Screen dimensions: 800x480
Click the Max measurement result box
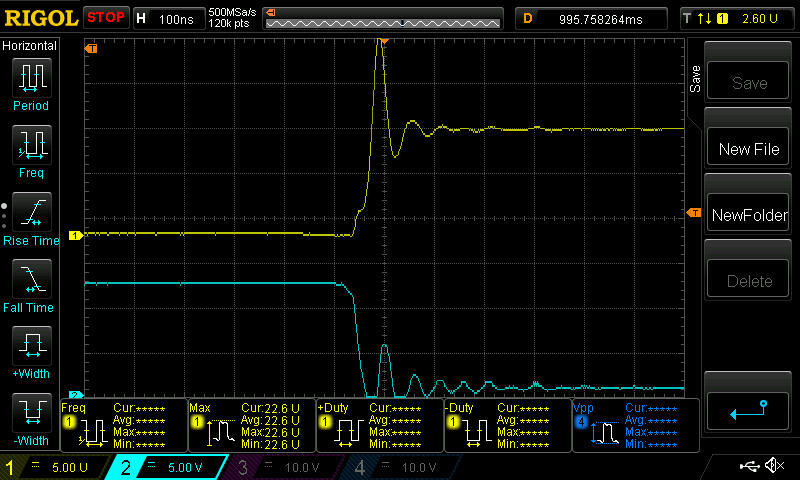pos(252,425)
